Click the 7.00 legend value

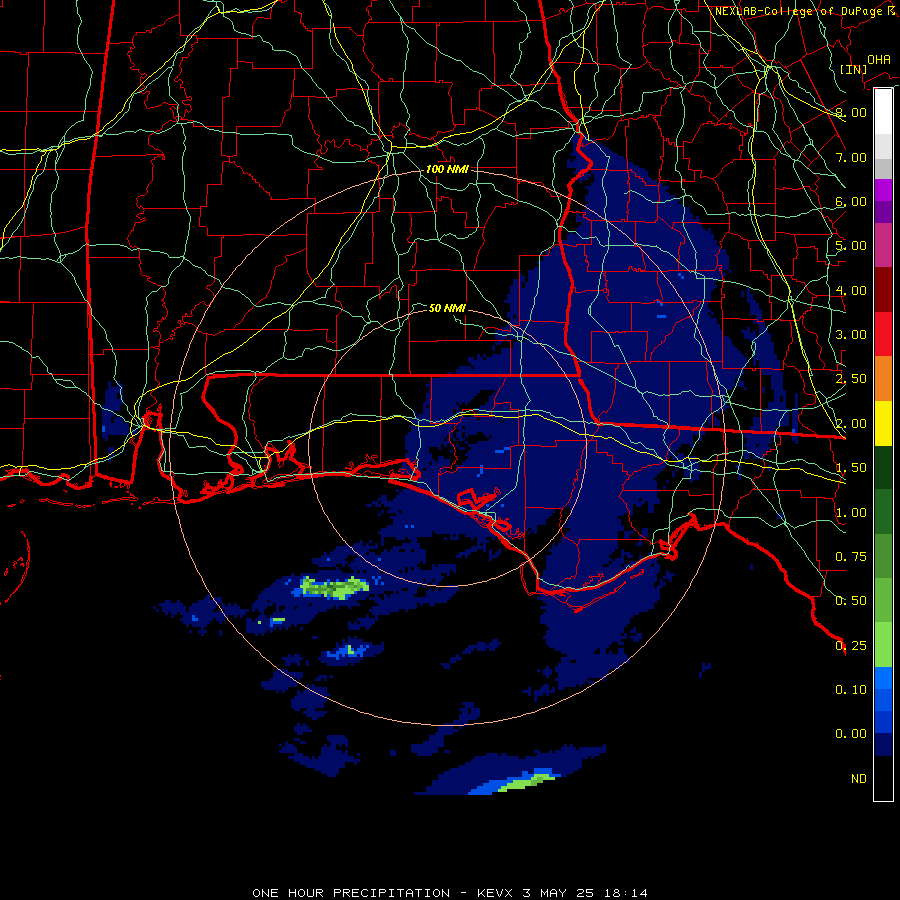pyautogui.click(x=851, y=157)
